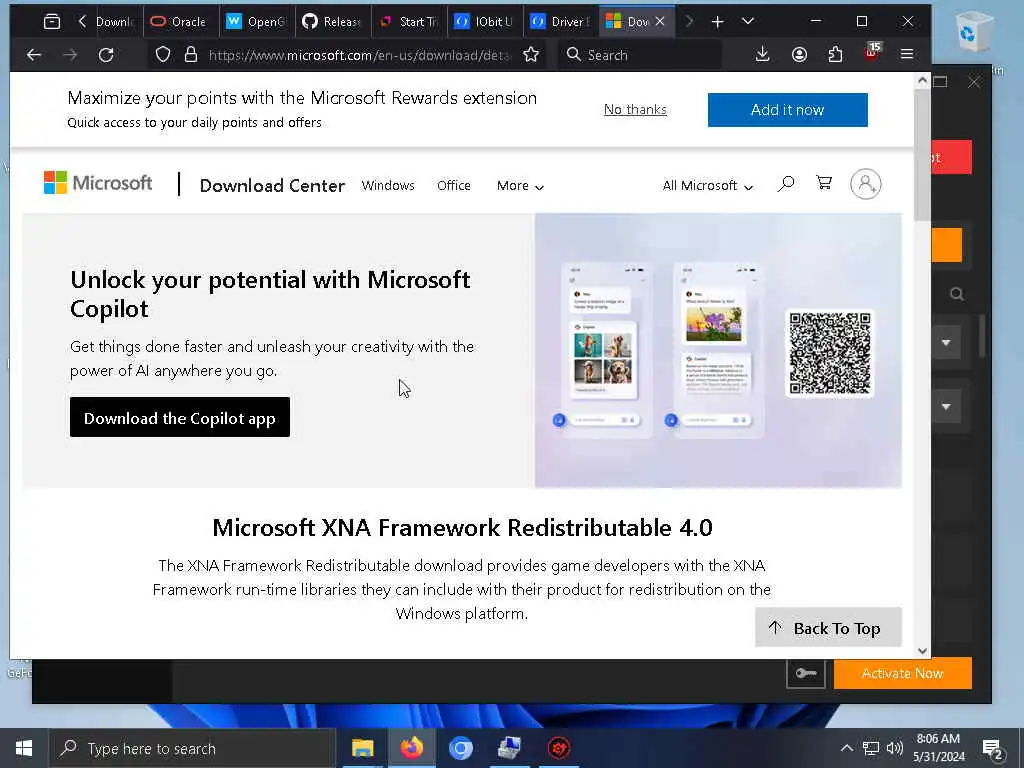1024x768 pixels.
Task: Open the Firefox downloads panel
Action: 762,55
